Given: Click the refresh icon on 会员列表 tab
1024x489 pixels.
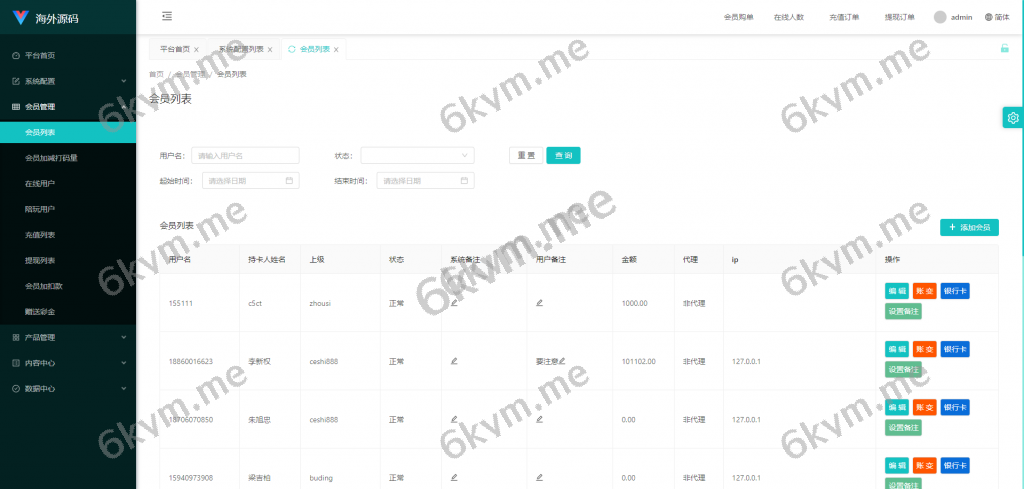Looking at the screenshot, I should pos(291,49).
